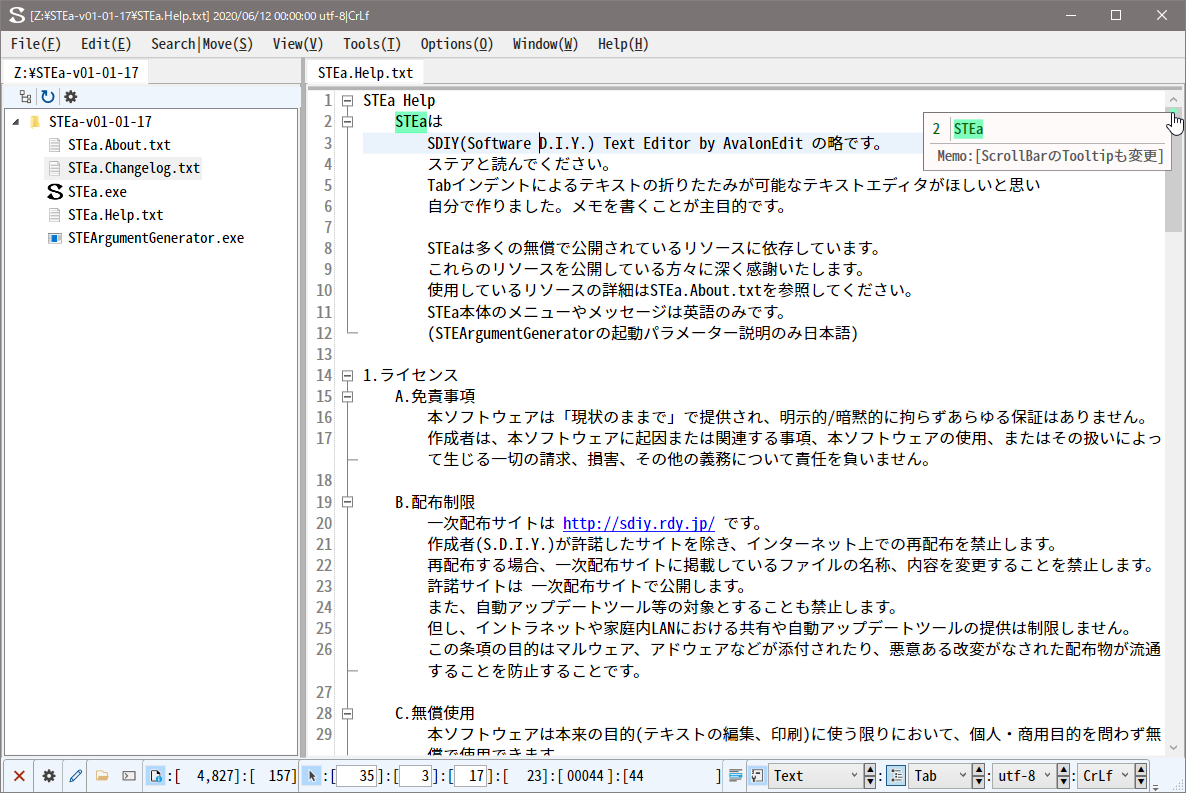Collapse the STEa-v01-01-17 tree node

pos(16,122)
